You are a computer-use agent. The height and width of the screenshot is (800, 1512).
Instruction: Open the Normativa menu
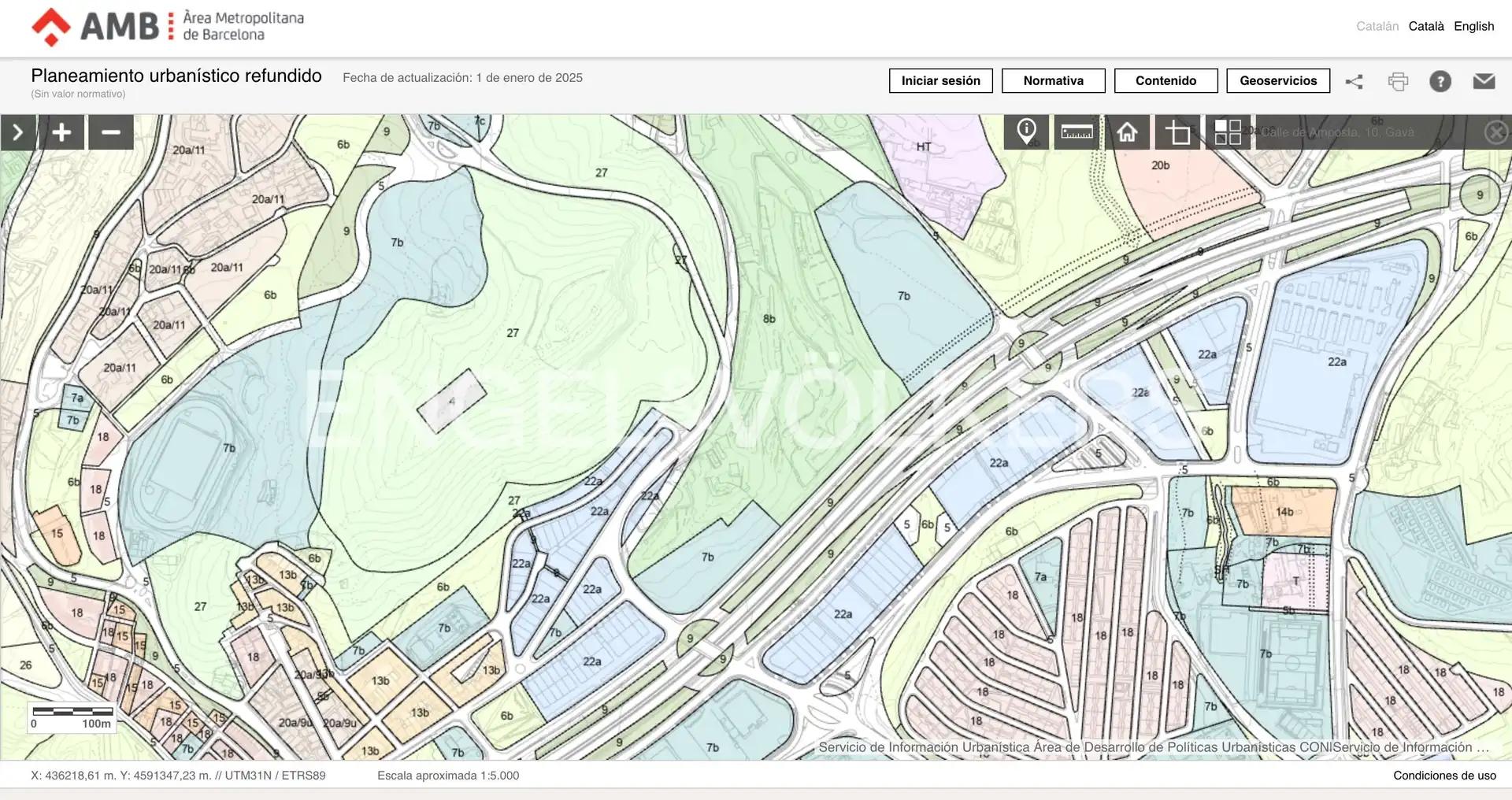click(1054, 81)
